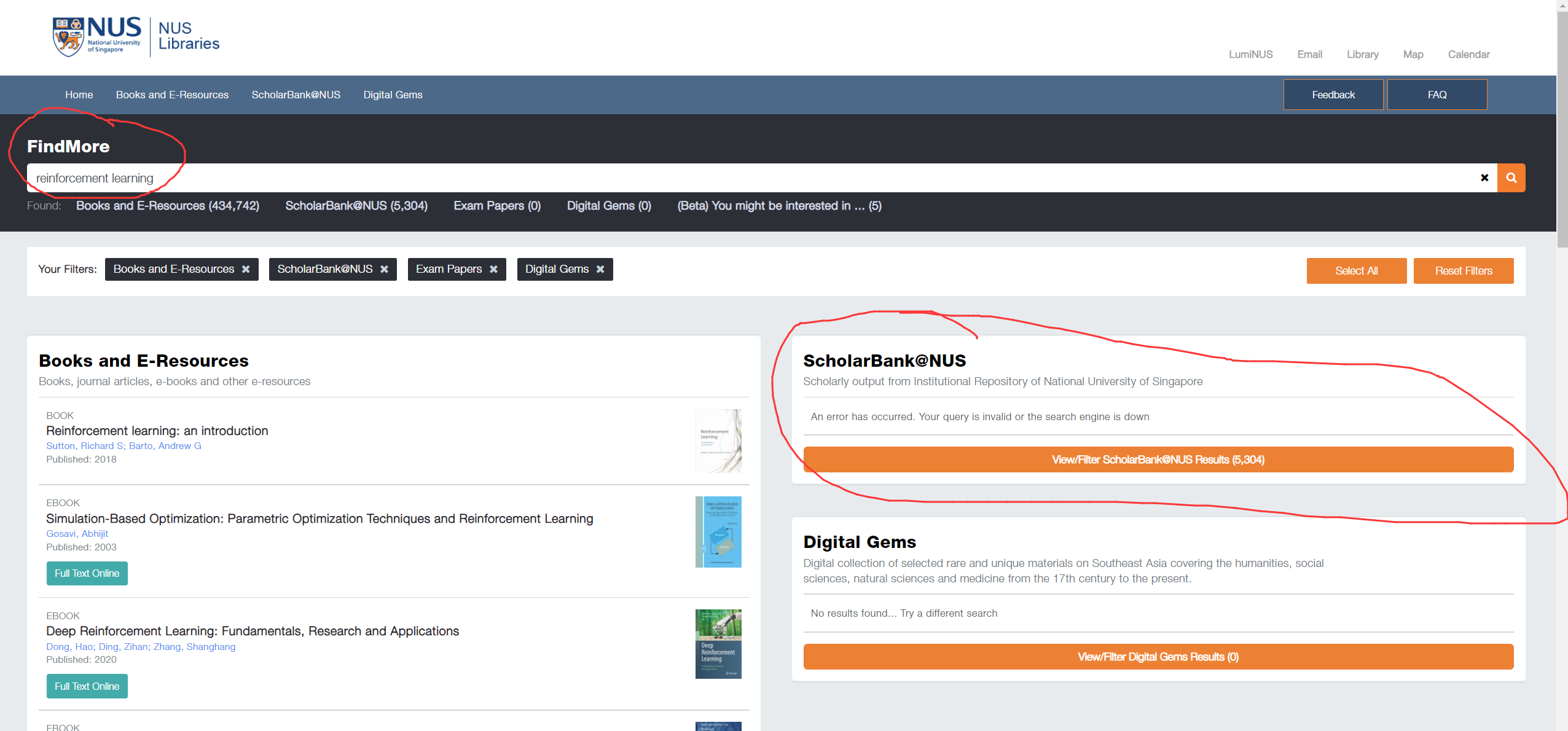Click the NUS Libraries logo
Image resolution: width=1568 pixels, height=731 pixels.
136,37
